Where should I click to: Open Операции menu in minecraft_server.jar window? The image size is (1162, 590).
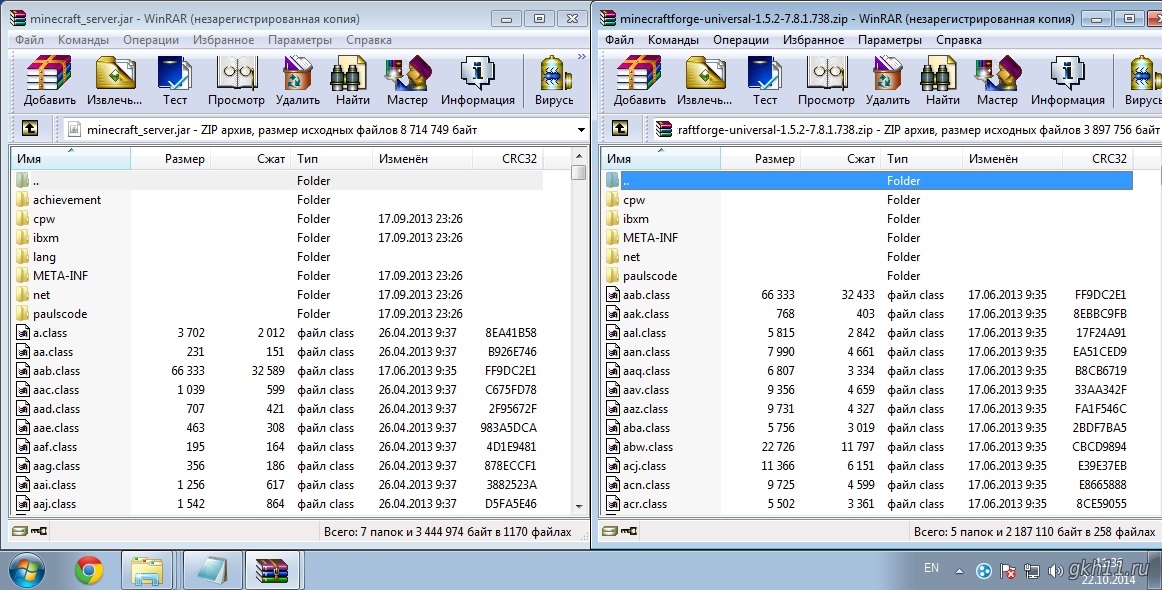(x=151, y=40)
